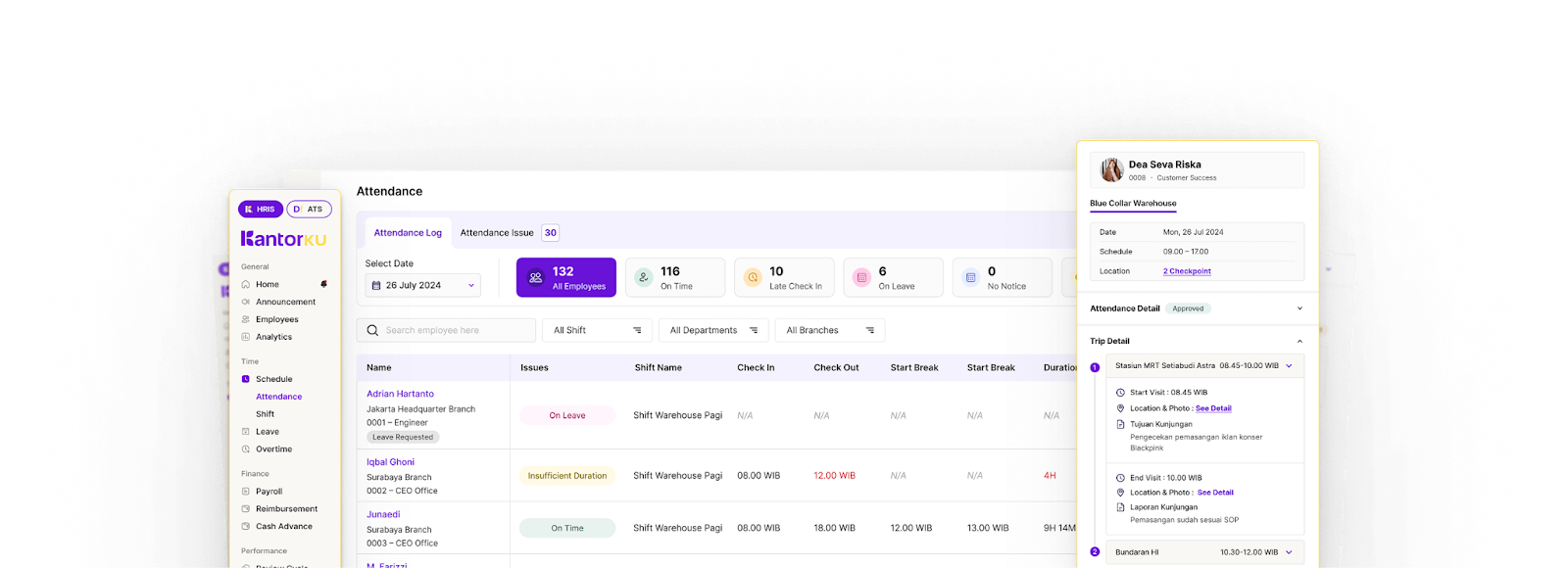
Task: Open the Select Date dropdown
Action: [x=422, y=286]
